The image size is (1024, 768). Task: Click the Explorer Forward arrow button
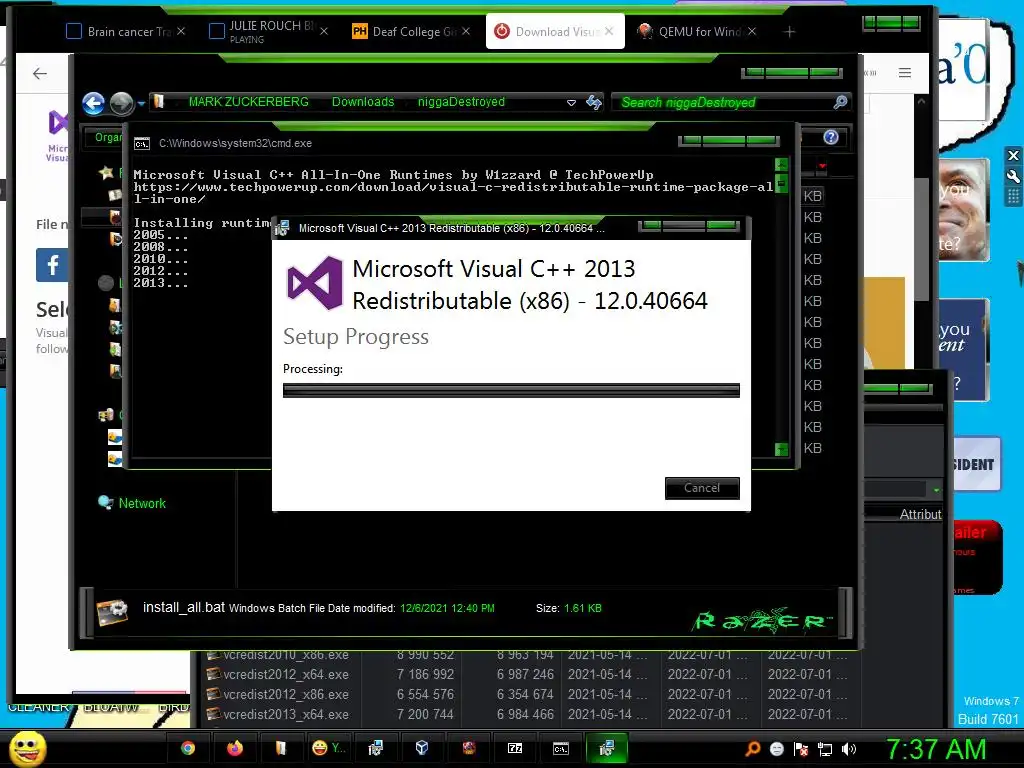click(121, 103)
